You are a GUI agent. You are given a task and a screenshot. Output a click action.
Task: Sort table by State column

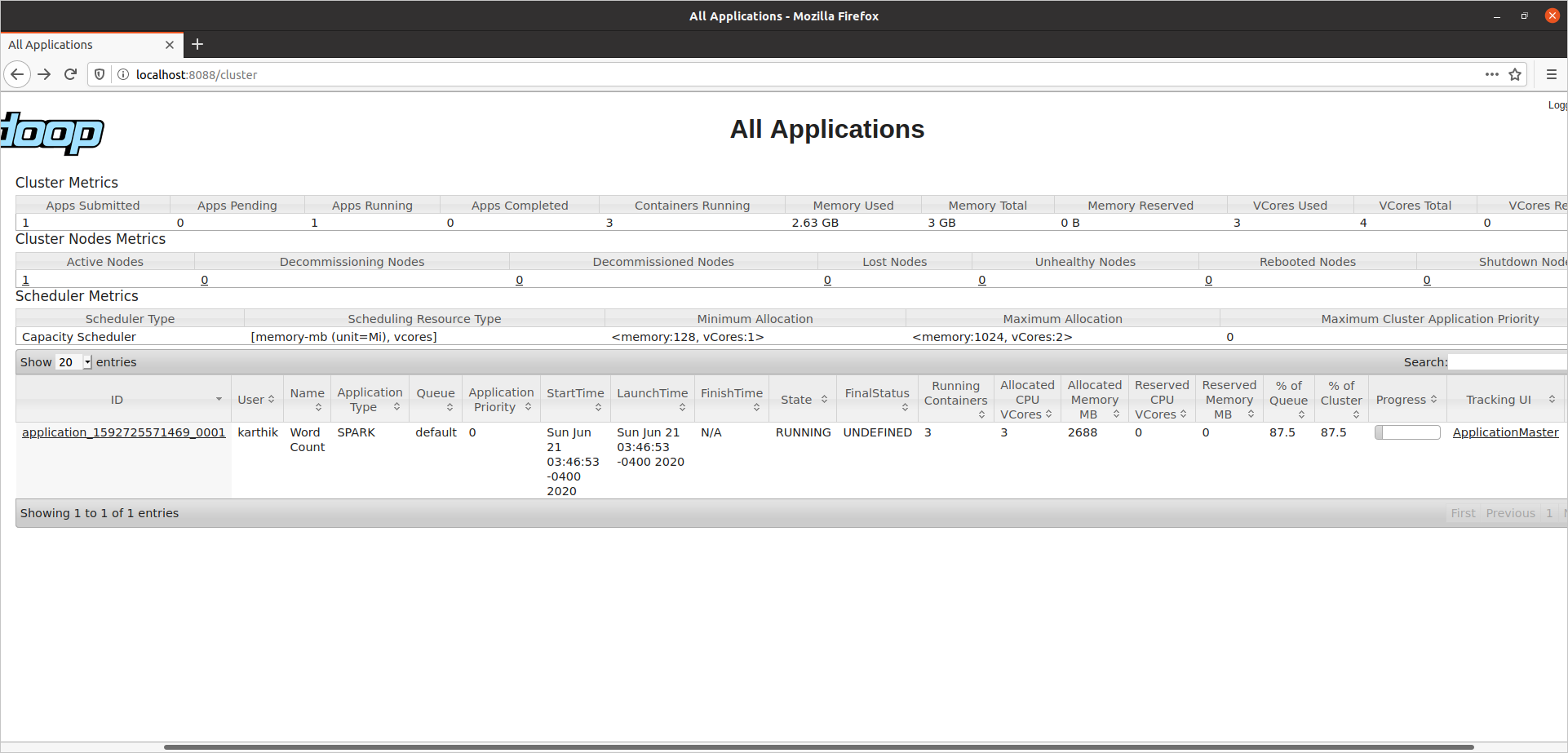[x=803, y=400]
